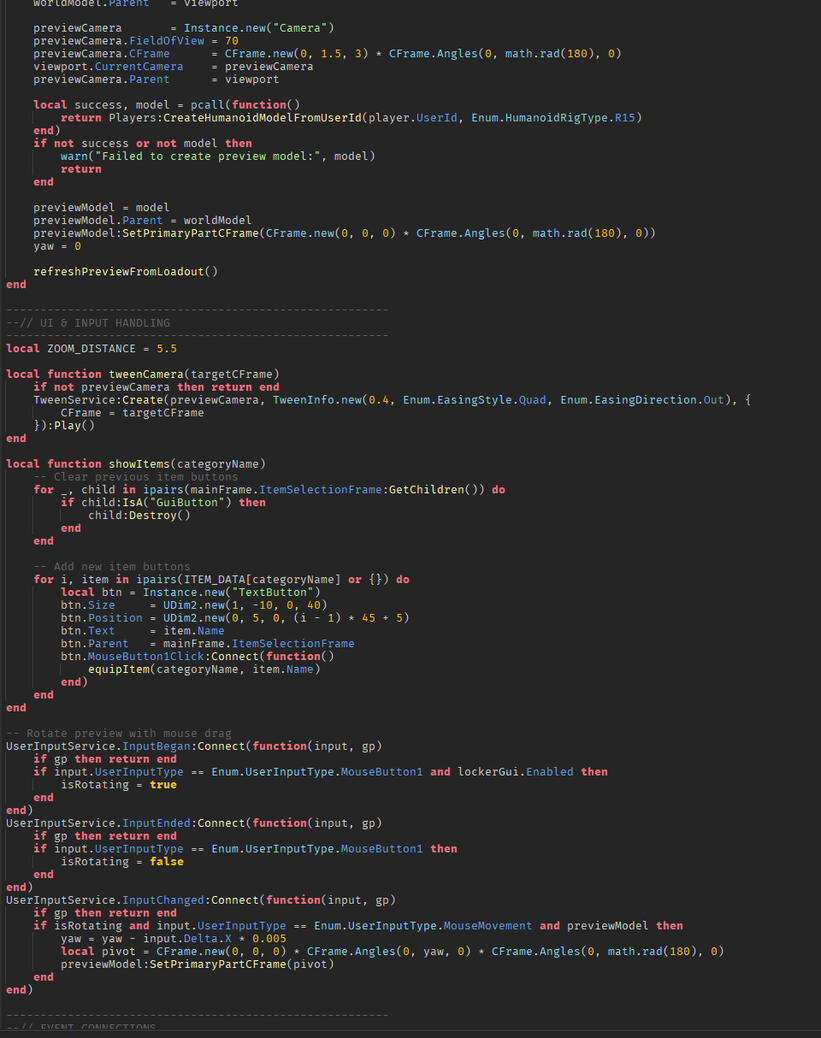Click the "yaw = 0" line

(57, 246)
